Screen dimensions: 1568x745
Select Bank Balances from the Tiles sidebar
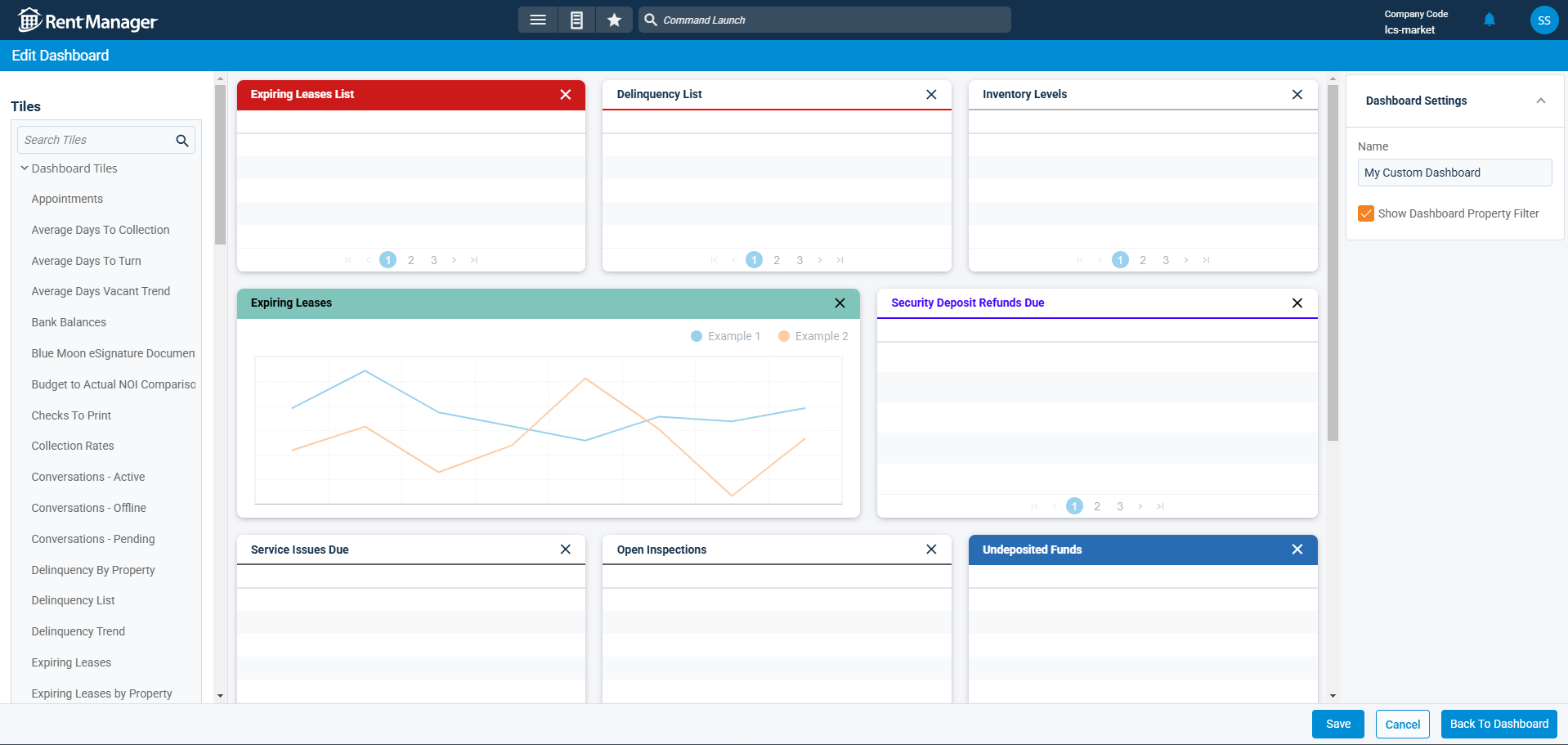(x=69, y=322)
